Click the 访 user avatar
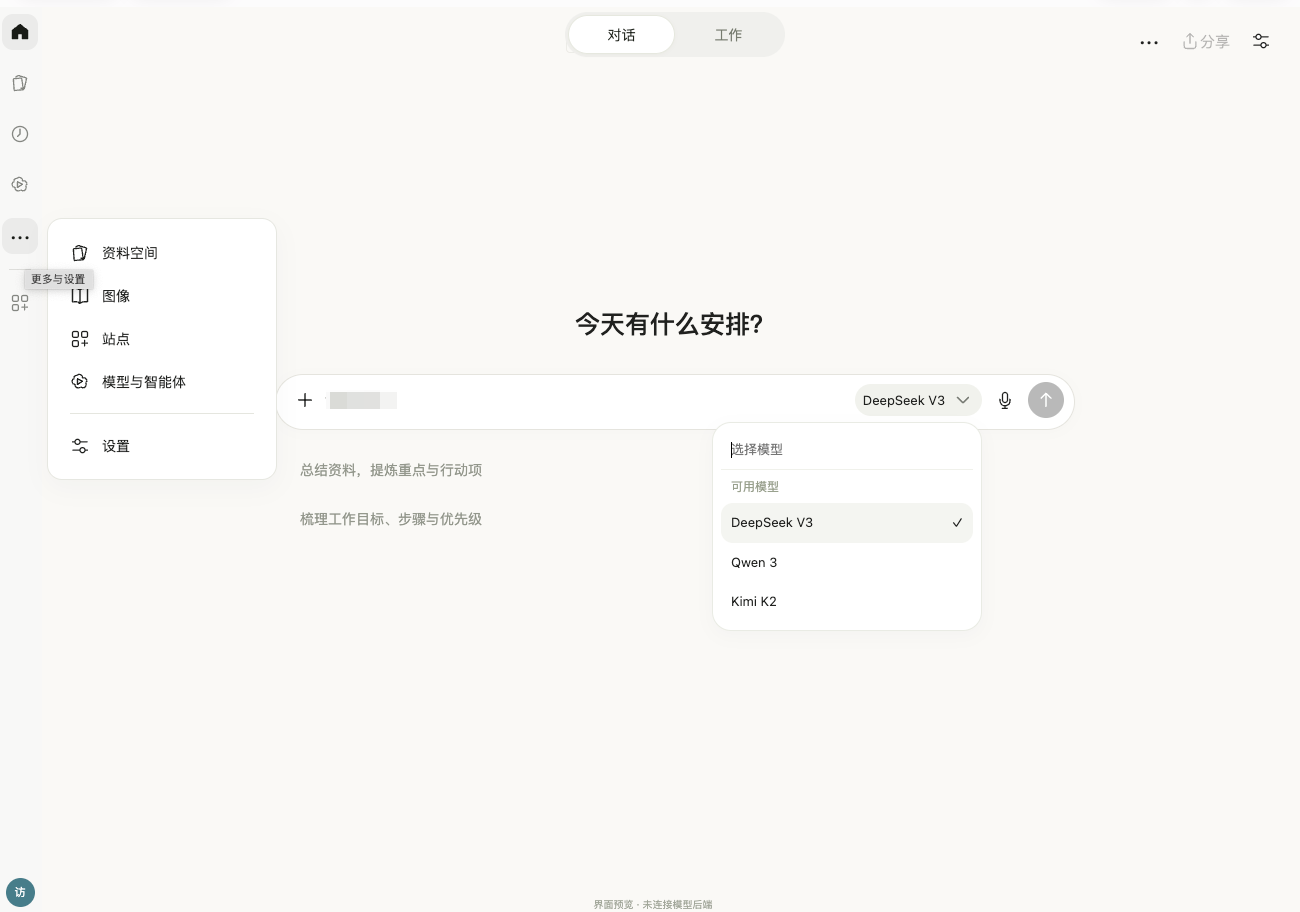Image resolution: width=1300 pixels, height=912 pixels. pos(20,892)
